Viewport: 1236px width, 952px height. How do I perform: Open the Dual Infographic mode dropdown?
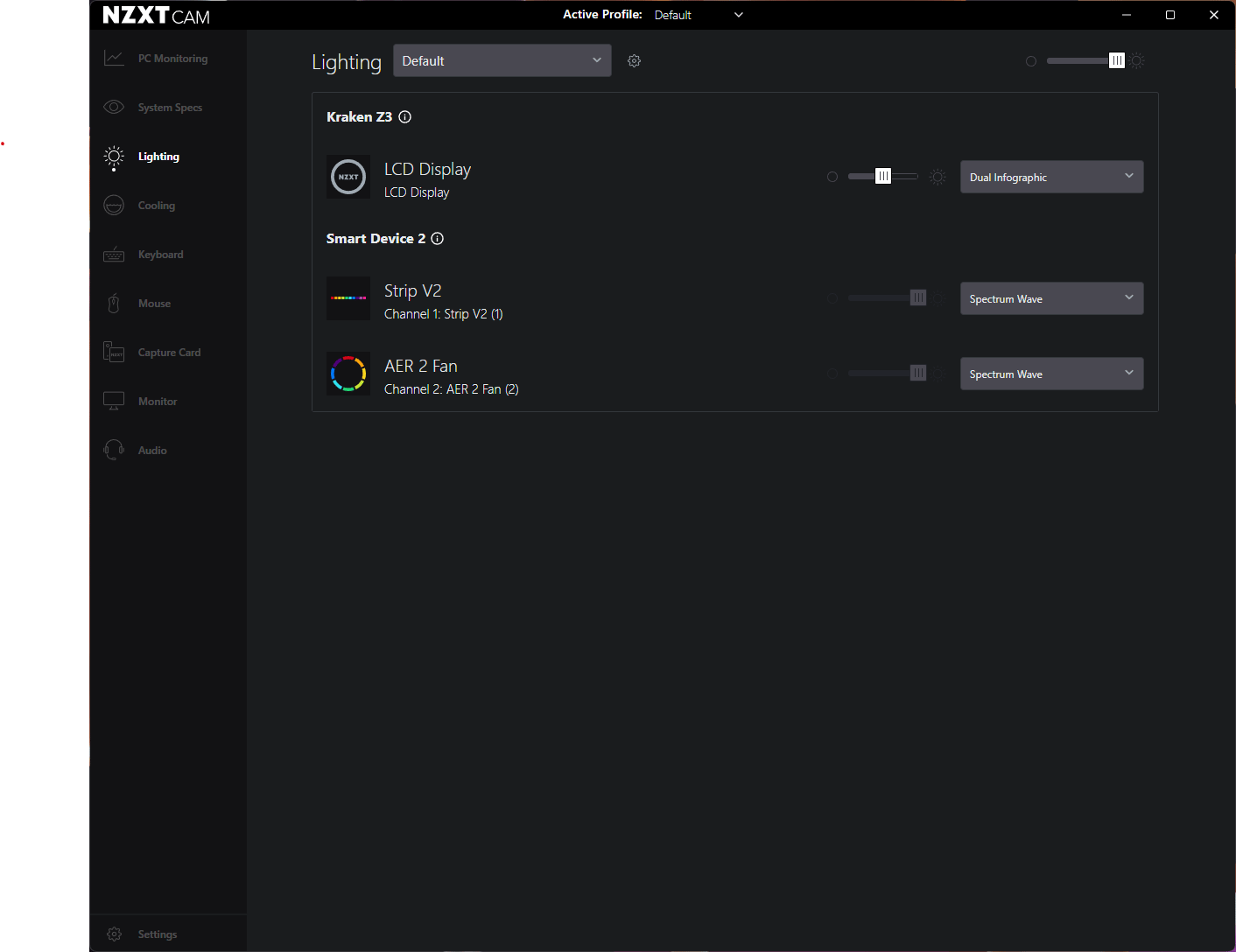[x=1052, y=177]
